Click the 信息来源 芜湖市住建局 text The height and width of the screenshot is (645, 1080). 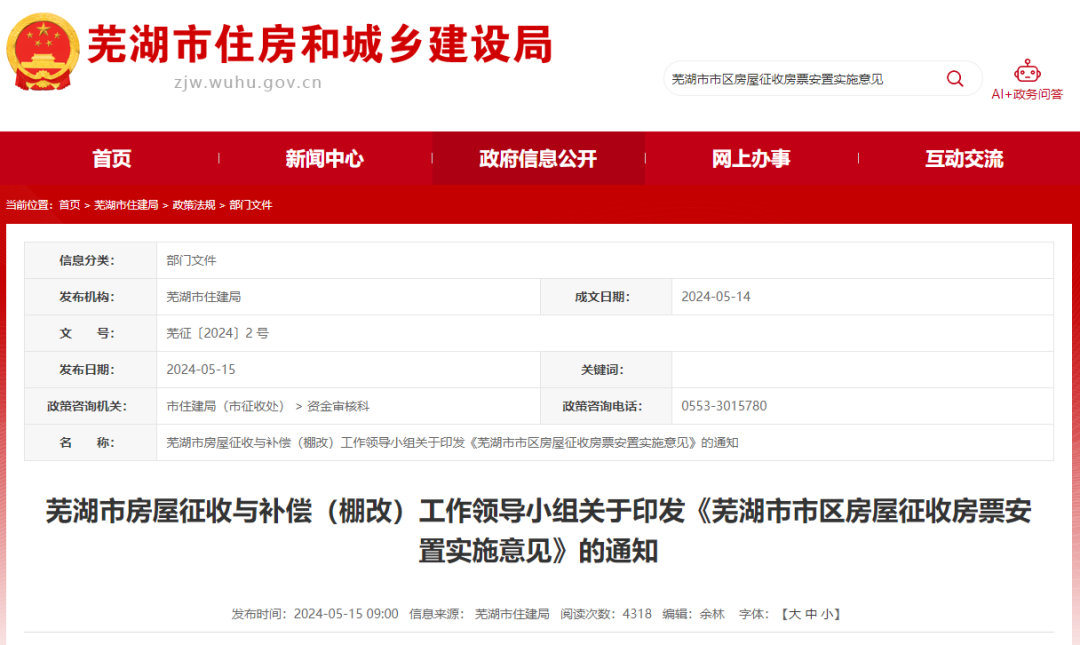coord(479,614)
